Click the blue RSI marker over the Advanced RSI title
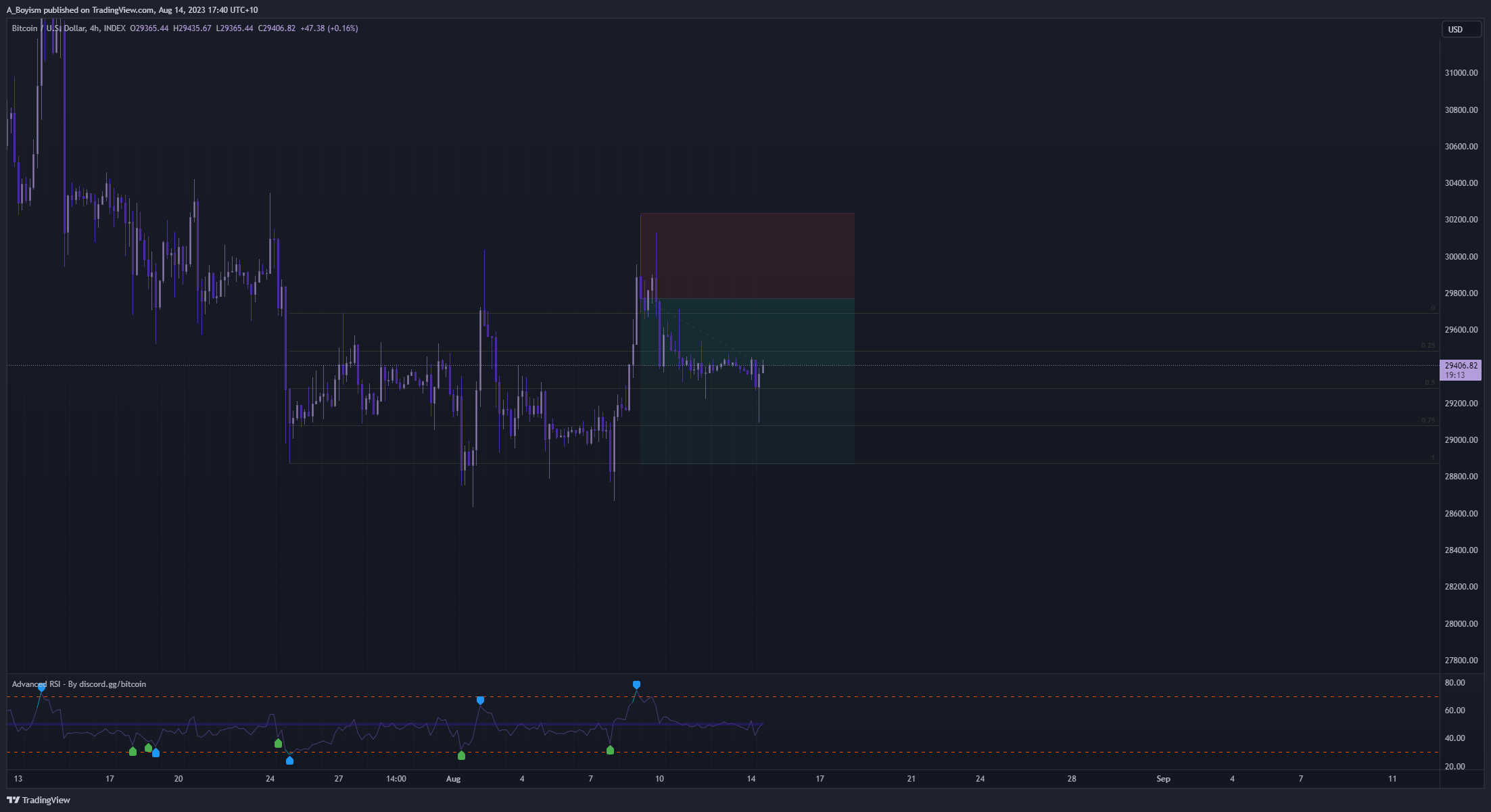Image resolution: width=1491 pixels, height=812 pixels. (x=42, y=688)
